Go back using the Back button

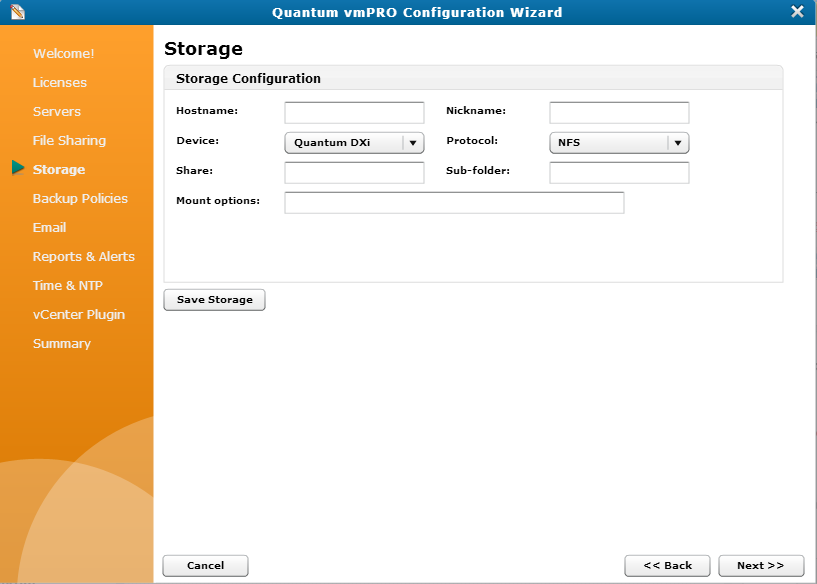pos(667,565)
